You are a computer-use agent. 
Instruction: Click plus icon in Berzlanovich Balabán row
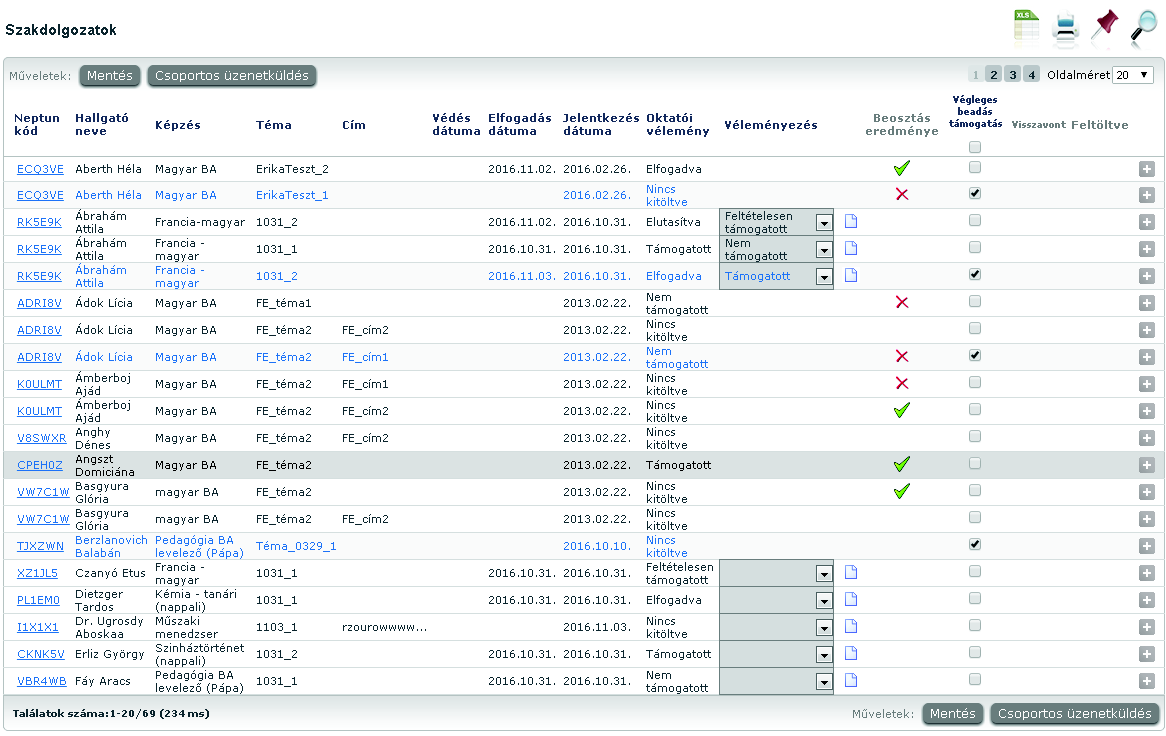tap(1147, 546)
